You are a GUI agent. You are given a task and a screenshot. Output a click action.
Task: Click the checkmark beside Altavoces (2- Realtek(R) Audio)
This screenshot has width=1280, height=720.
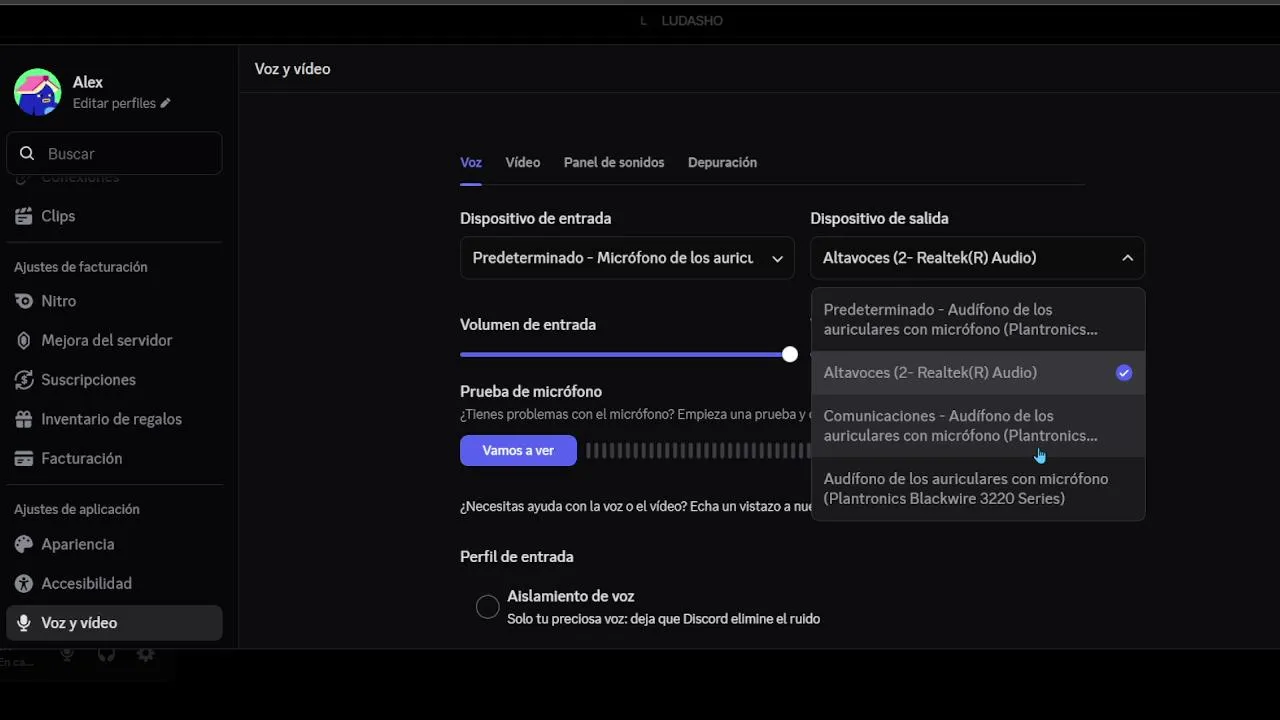1124,373
